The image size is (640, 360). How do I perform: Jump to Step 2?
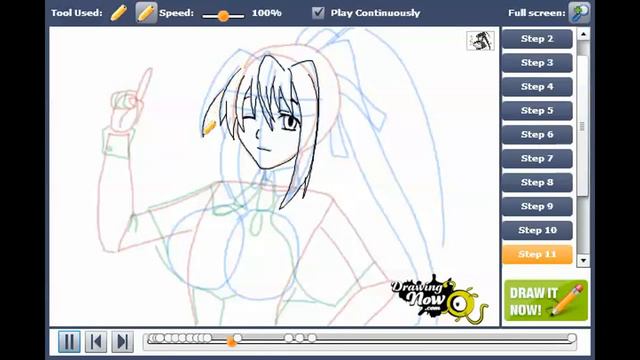pyautogui.click(x=537, y=39)
